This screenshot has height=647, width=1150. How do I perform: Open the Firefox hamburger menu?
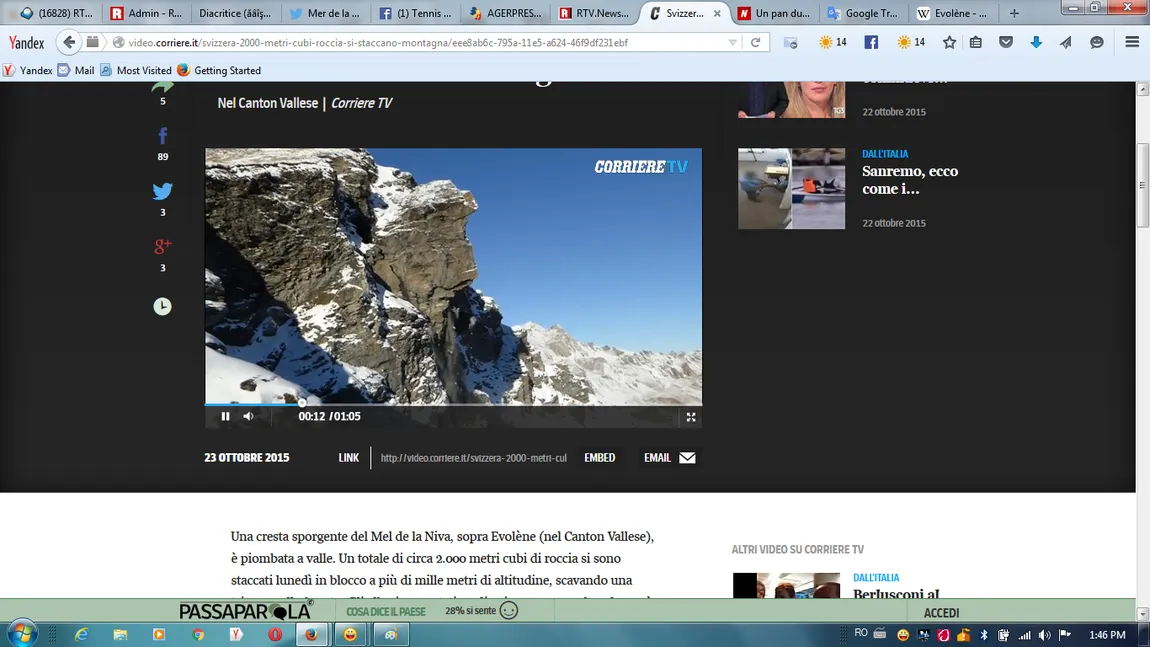[1132, 43]
